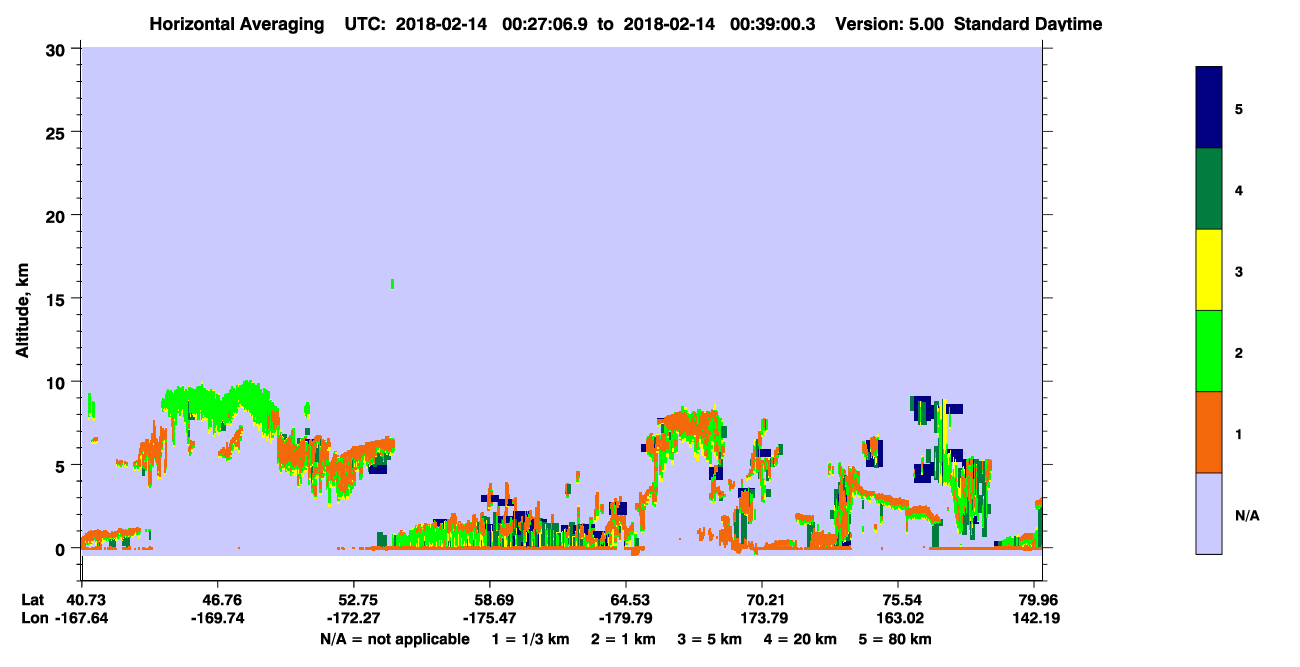Click the colorbar label '4'
Screen dimensions: 1300x667
point(1239,189)
